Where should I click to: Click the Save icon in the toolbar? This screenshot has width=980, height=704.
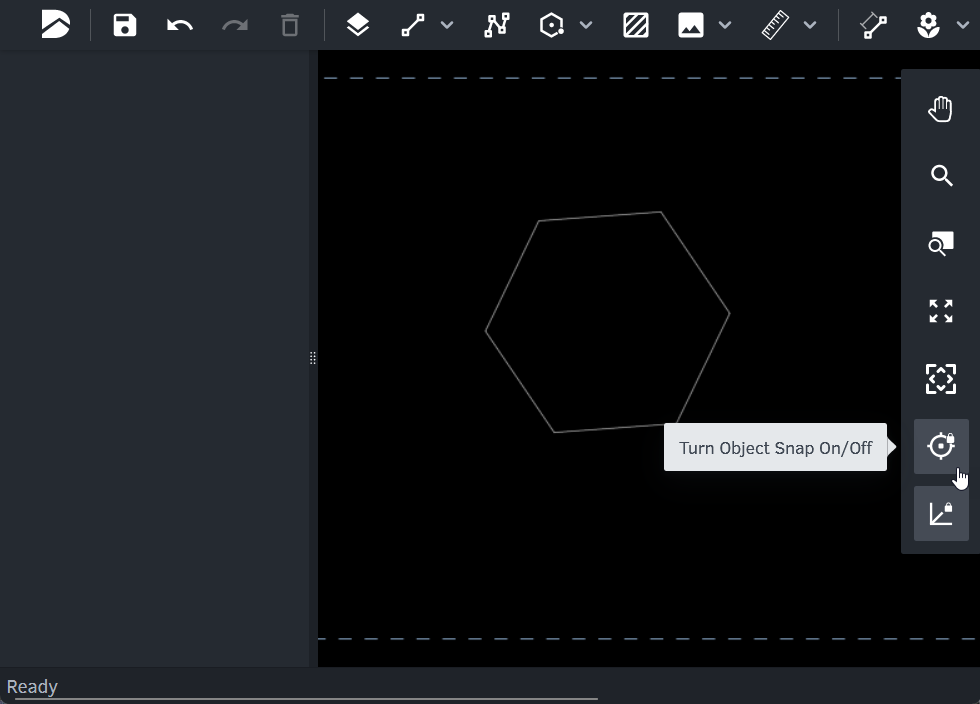coord(125,25)
